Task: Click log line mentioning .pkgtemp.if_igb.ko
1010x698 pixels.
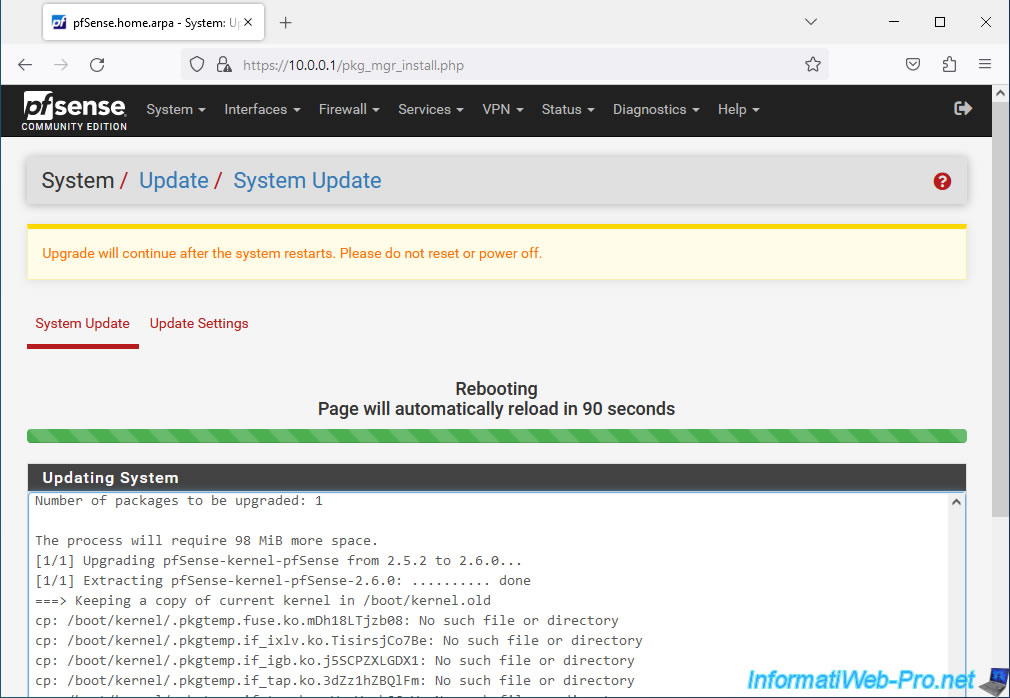Action: 335,660
